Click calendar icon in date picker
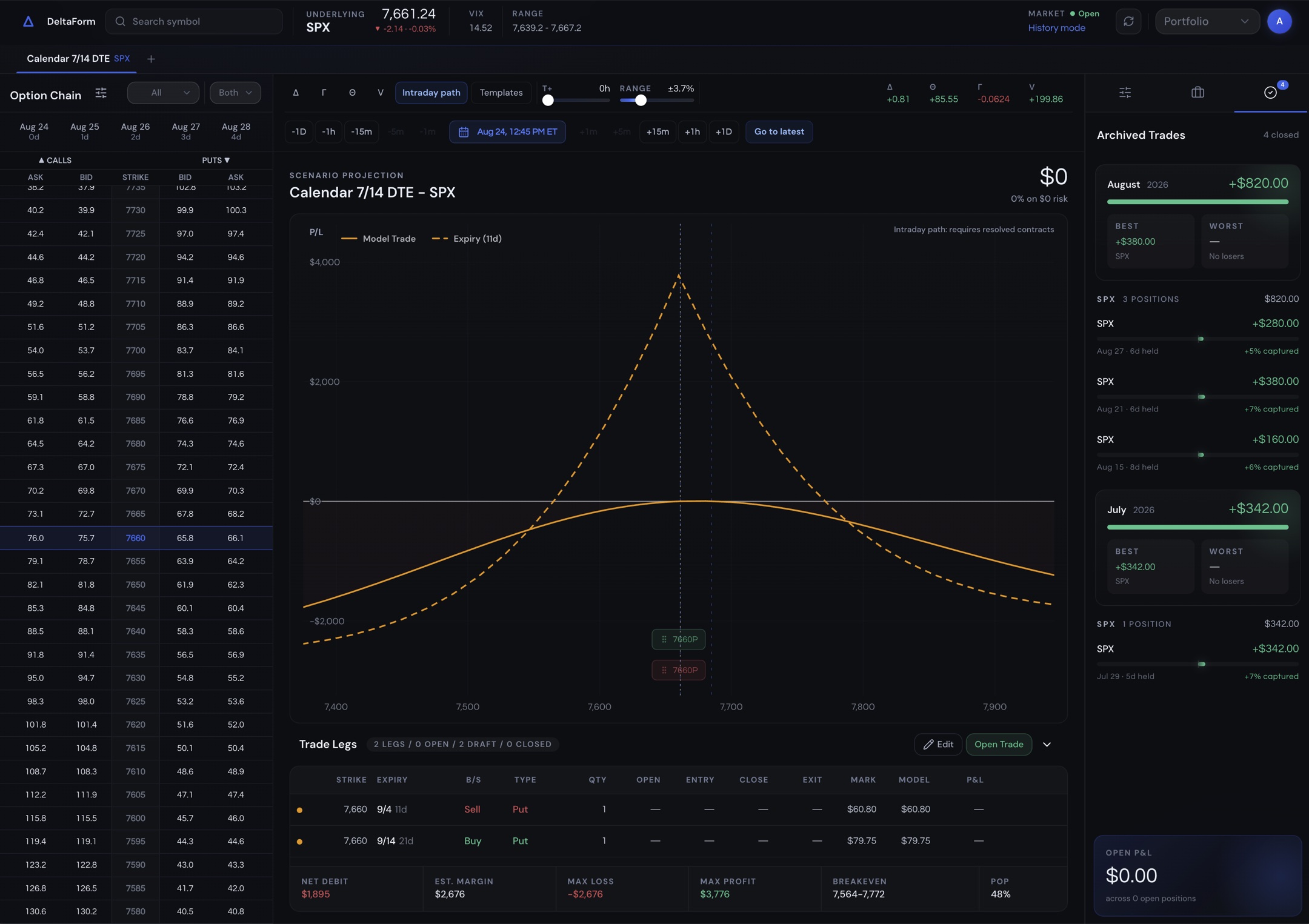This screenshot has width=1309, height=924. click(464, 132)
